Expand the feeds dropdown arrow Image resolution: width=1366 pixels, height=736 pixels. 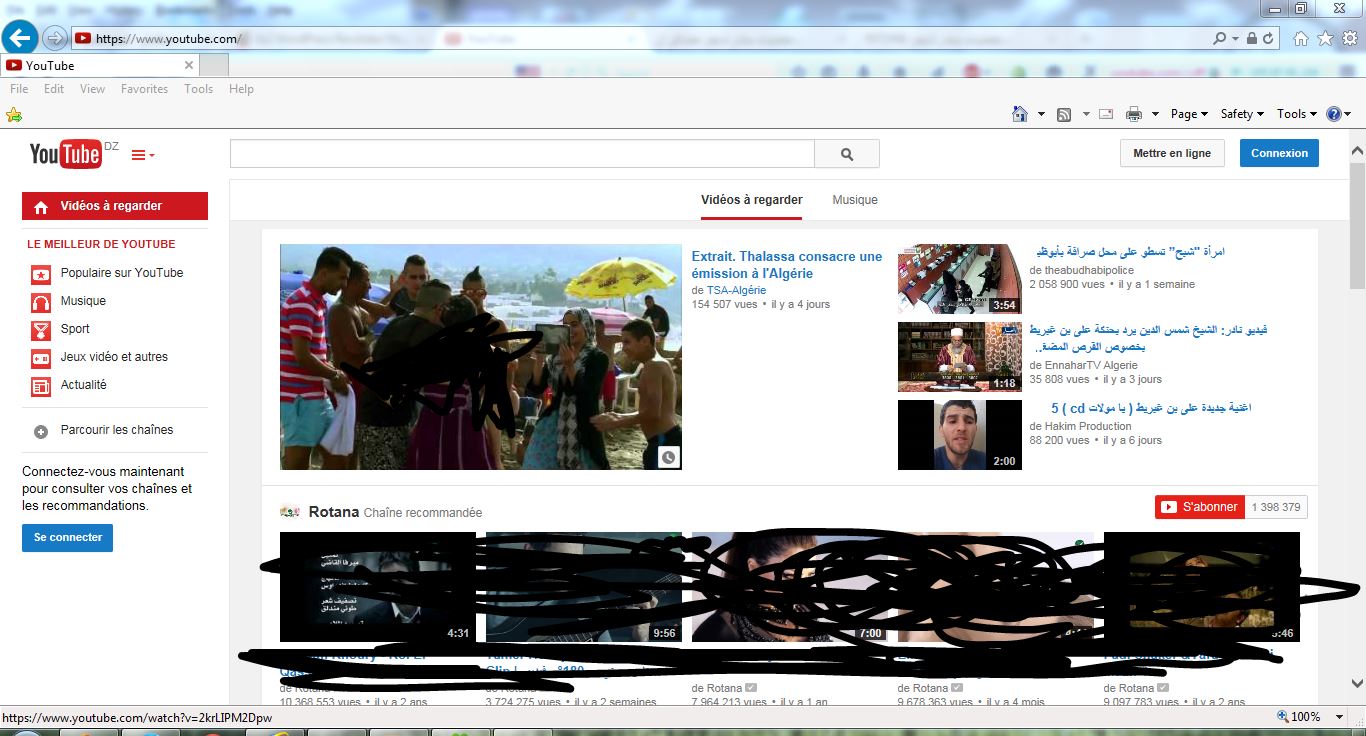click(x=1086, y=114)
